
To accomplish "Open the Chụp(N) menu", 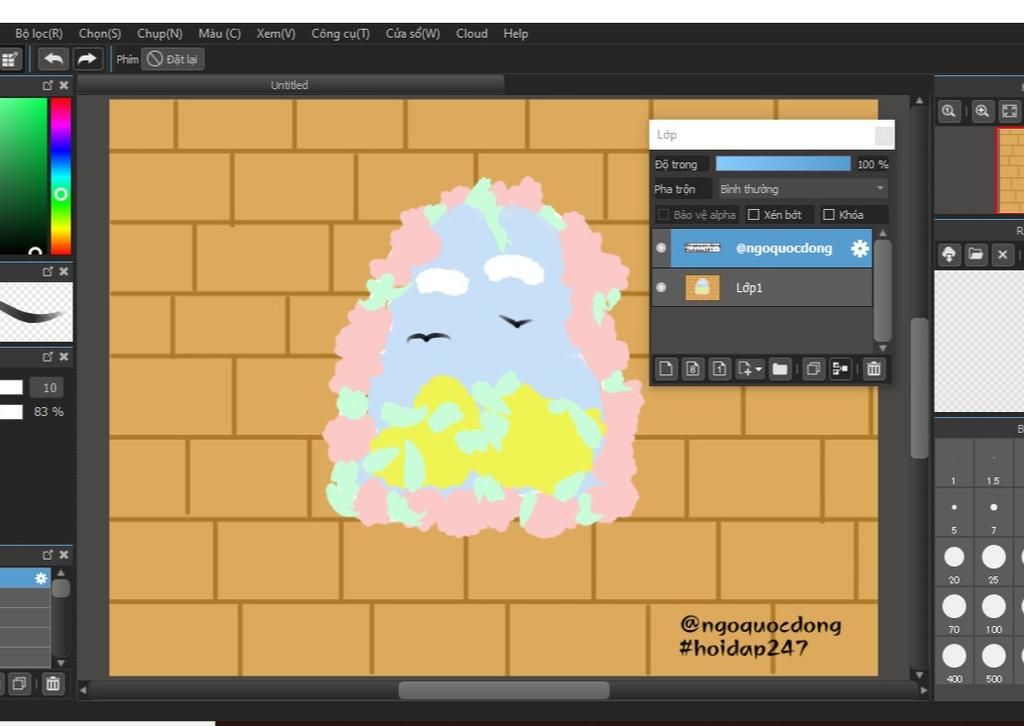I will pos(159,33).
